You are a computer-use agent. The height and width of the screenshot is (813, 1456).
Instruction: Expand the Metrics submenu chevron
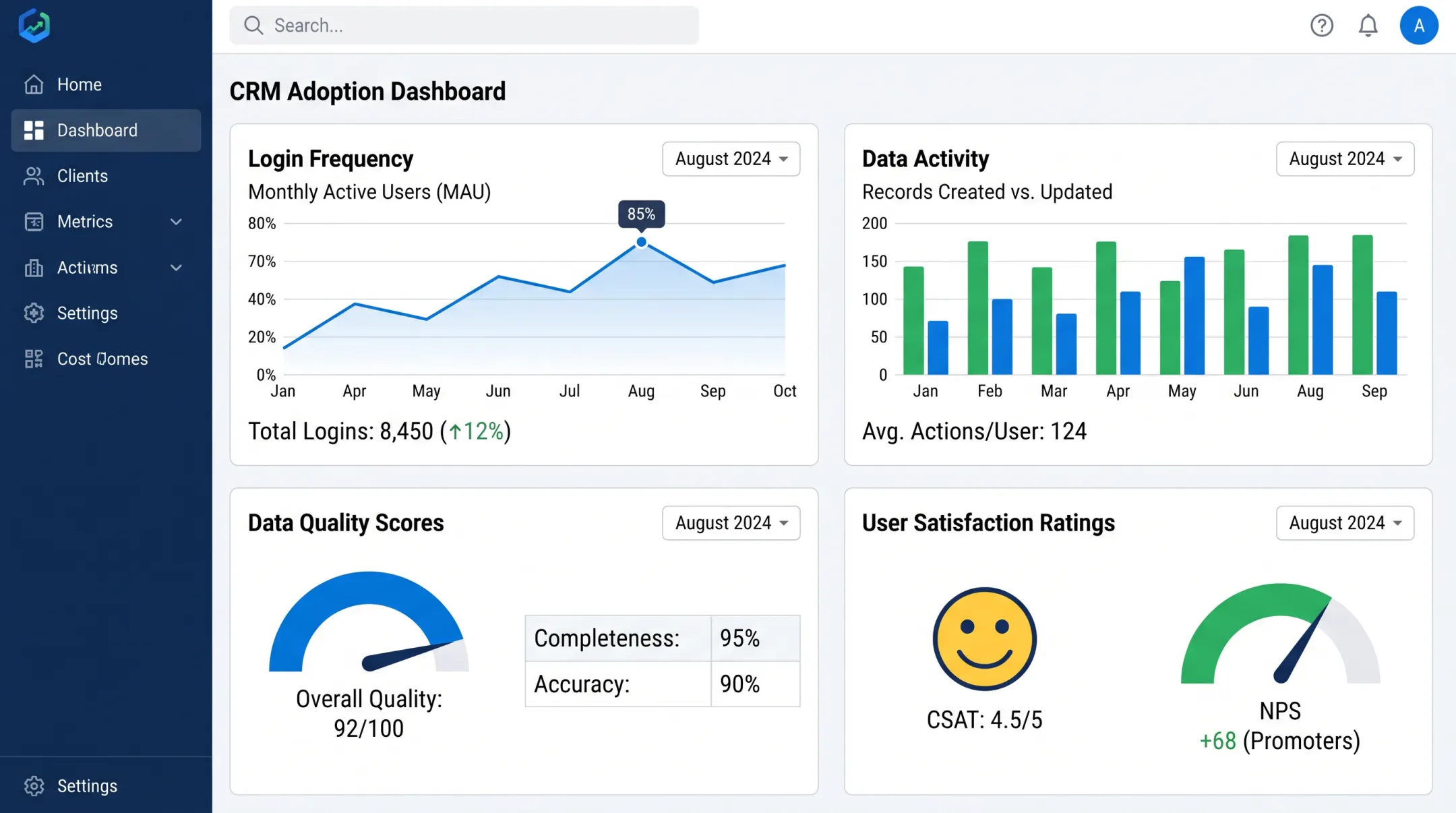click(x=176, y=222)
